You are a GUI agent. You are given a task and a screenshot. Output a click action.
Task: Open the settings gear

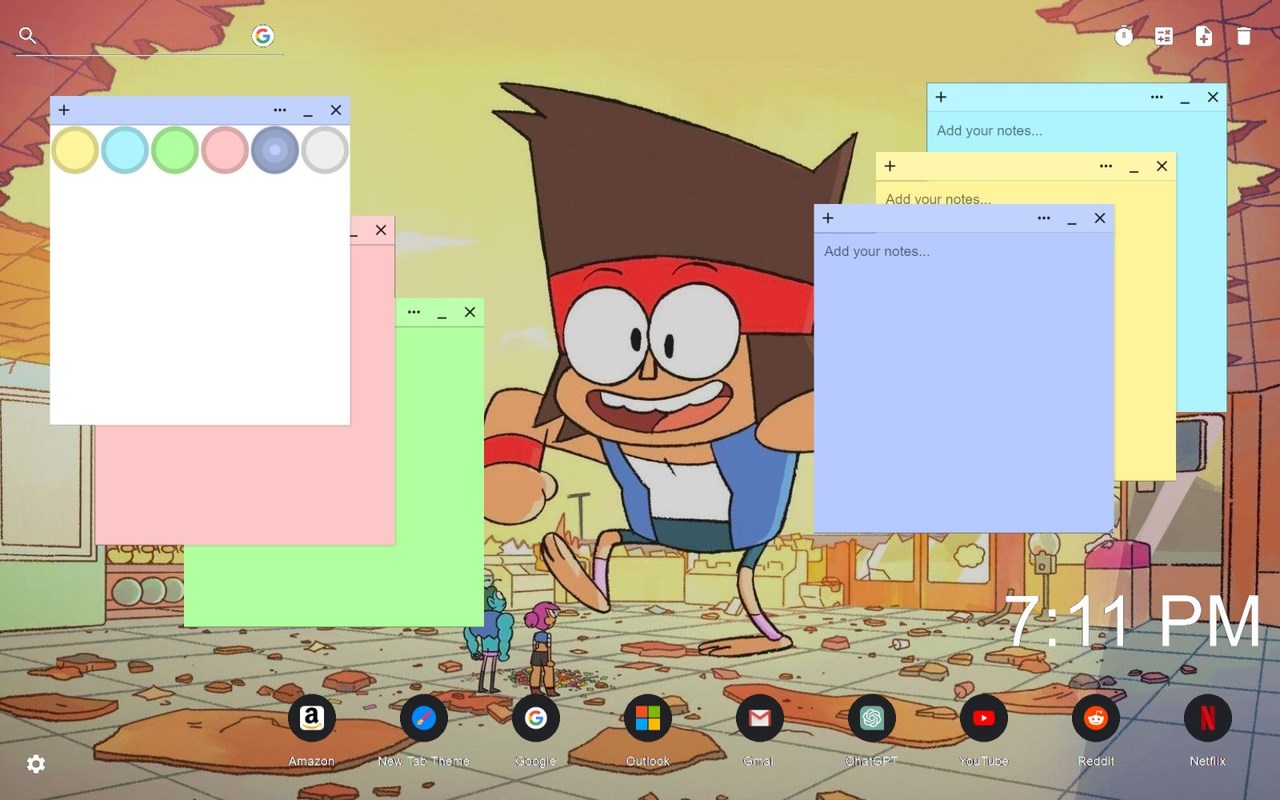[36, 764]
